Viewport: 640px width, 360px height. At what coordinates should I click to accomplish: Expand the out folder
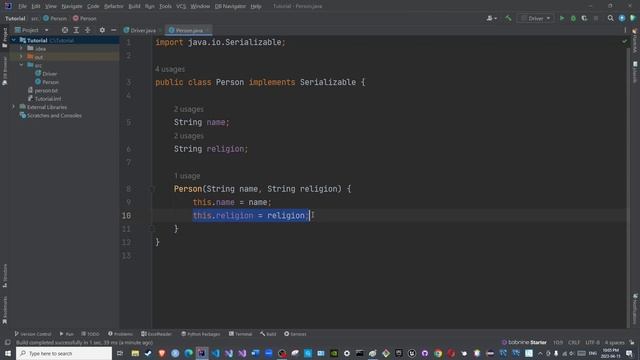click(21, 57)
